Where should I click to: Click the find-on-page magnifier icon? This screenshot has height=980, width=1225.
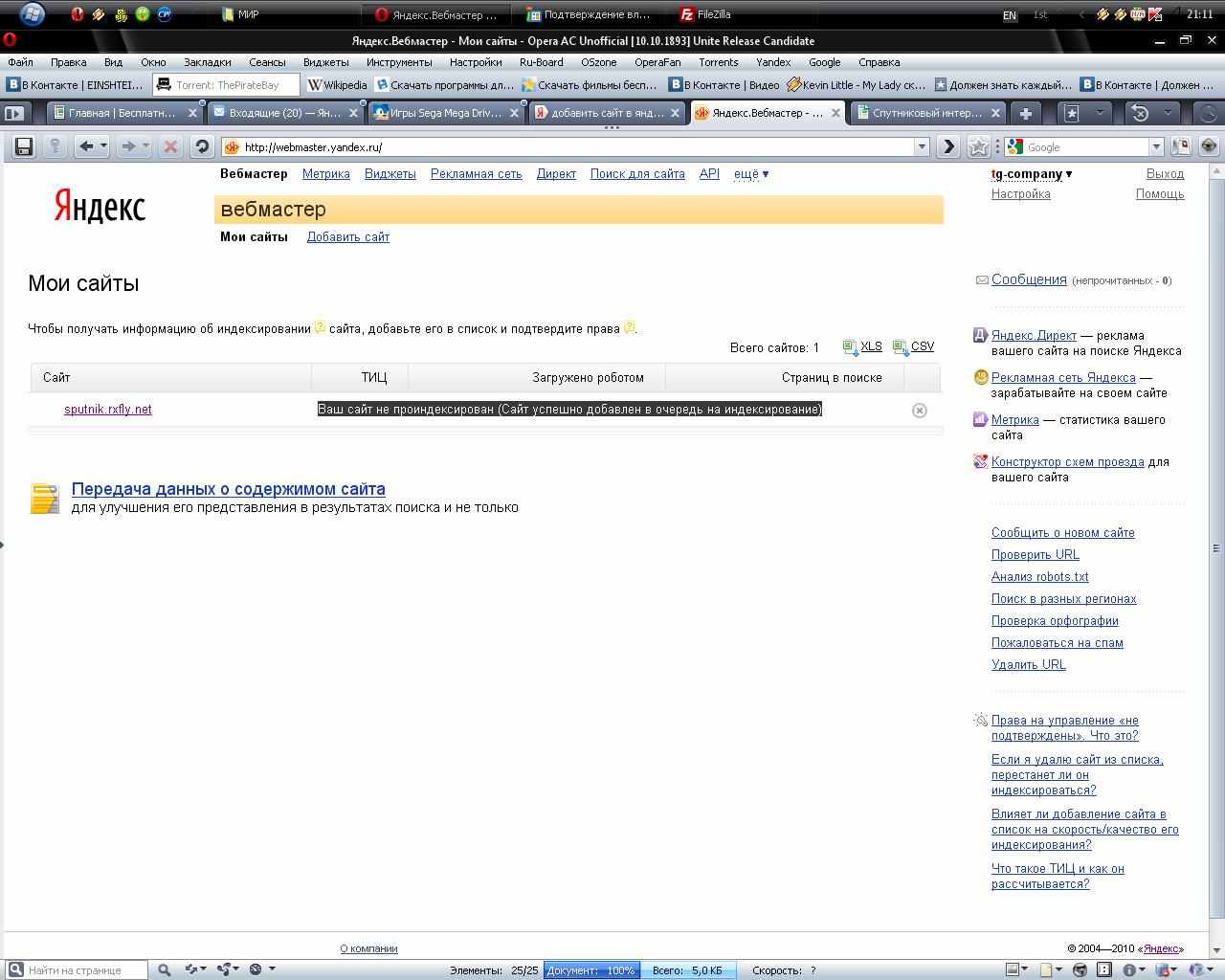(x=164, y=969)
